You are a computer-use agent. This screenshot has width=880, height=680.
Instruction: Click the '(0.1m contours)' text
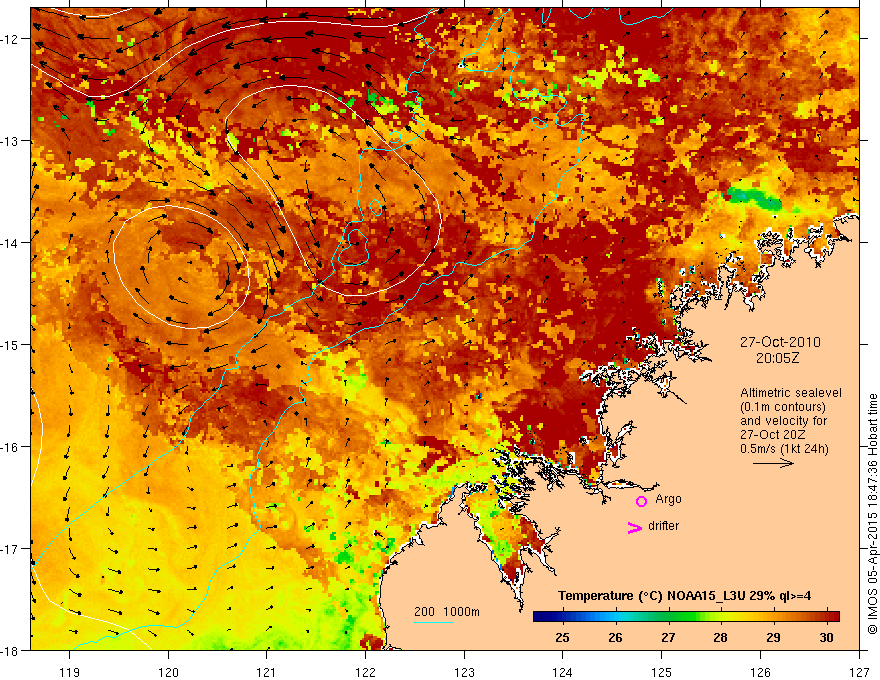[783, 407]
